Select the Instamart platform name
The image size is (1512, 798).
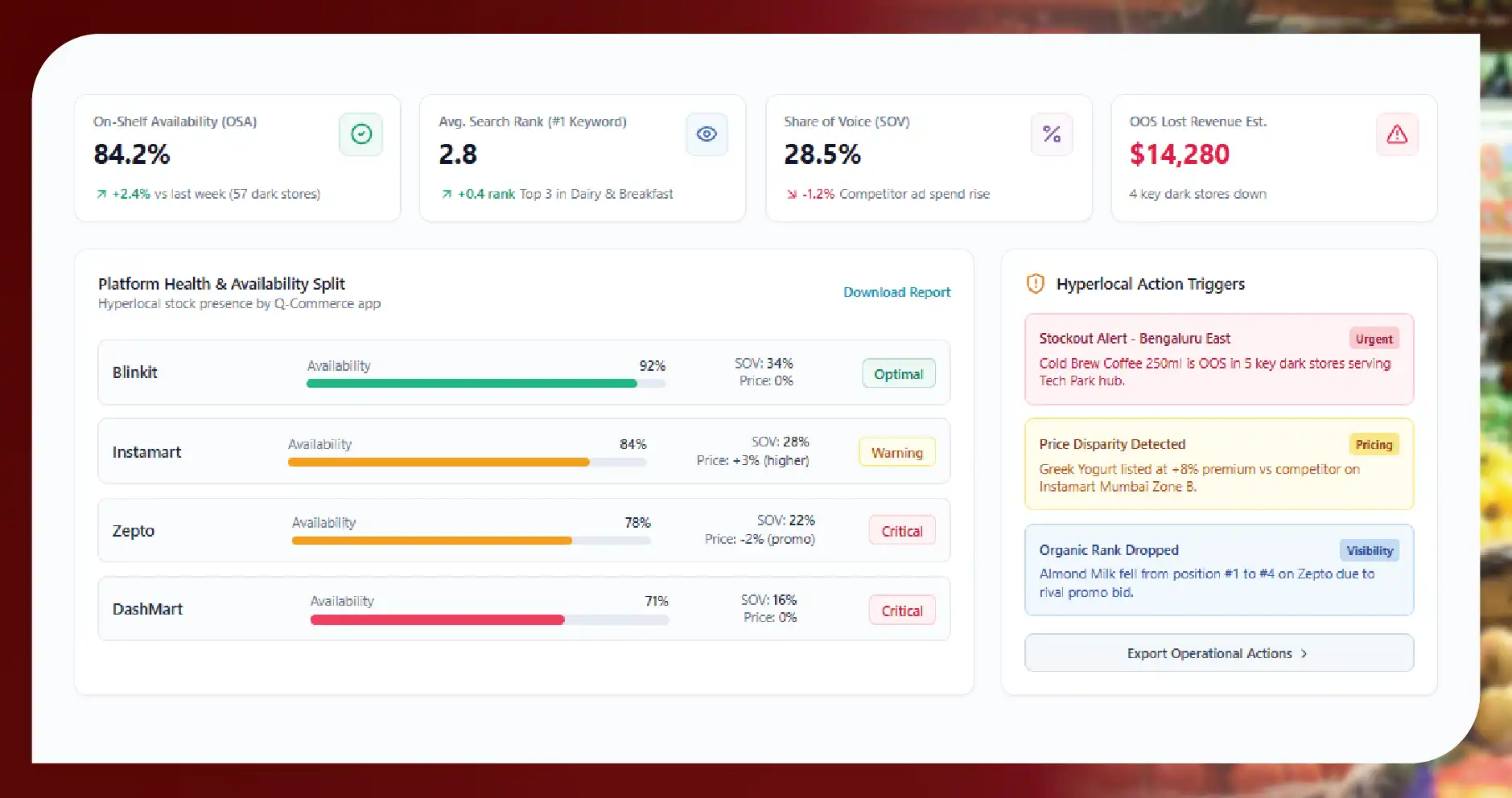146,452
